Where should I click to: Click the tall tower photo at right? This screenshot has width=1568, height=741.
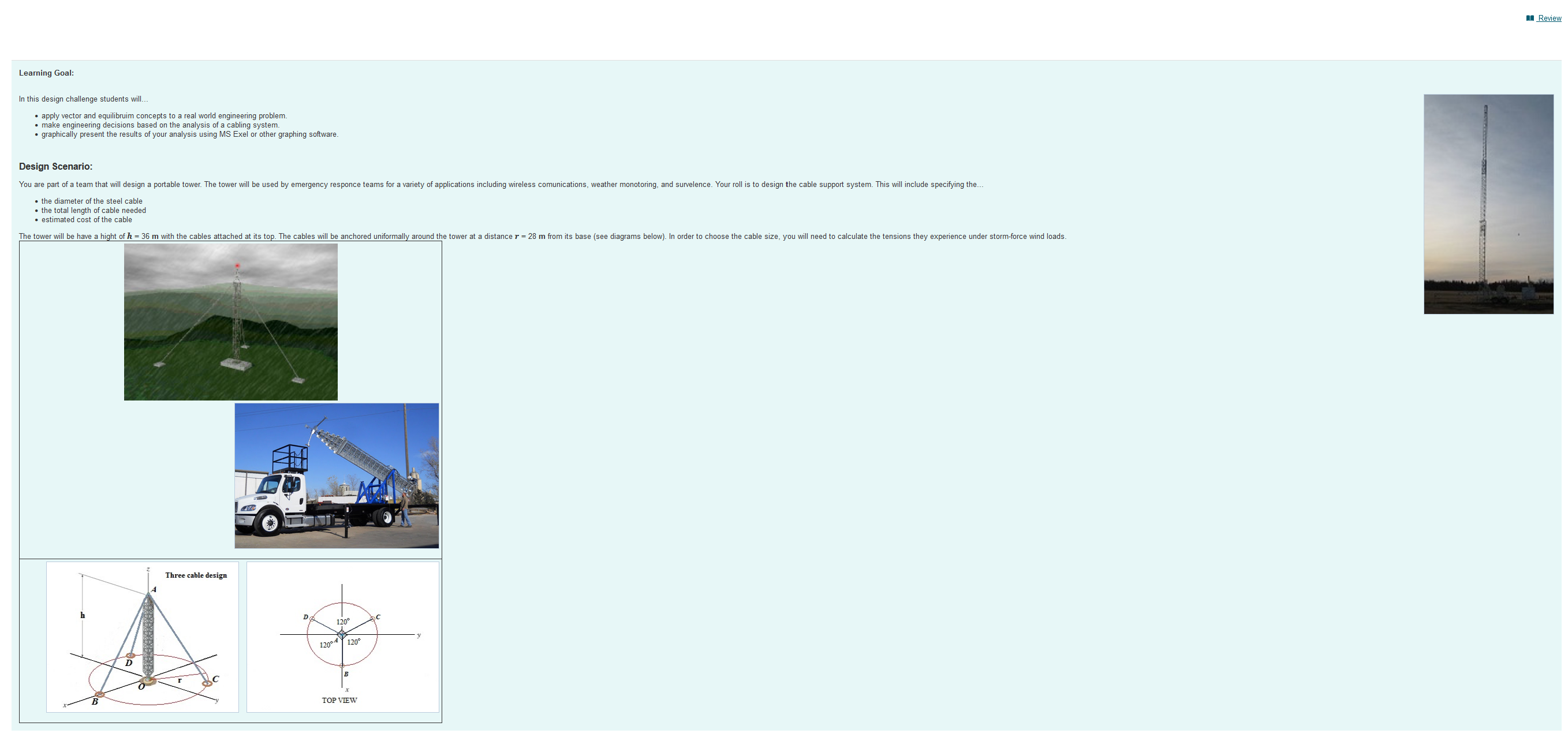coord(1488,204)
